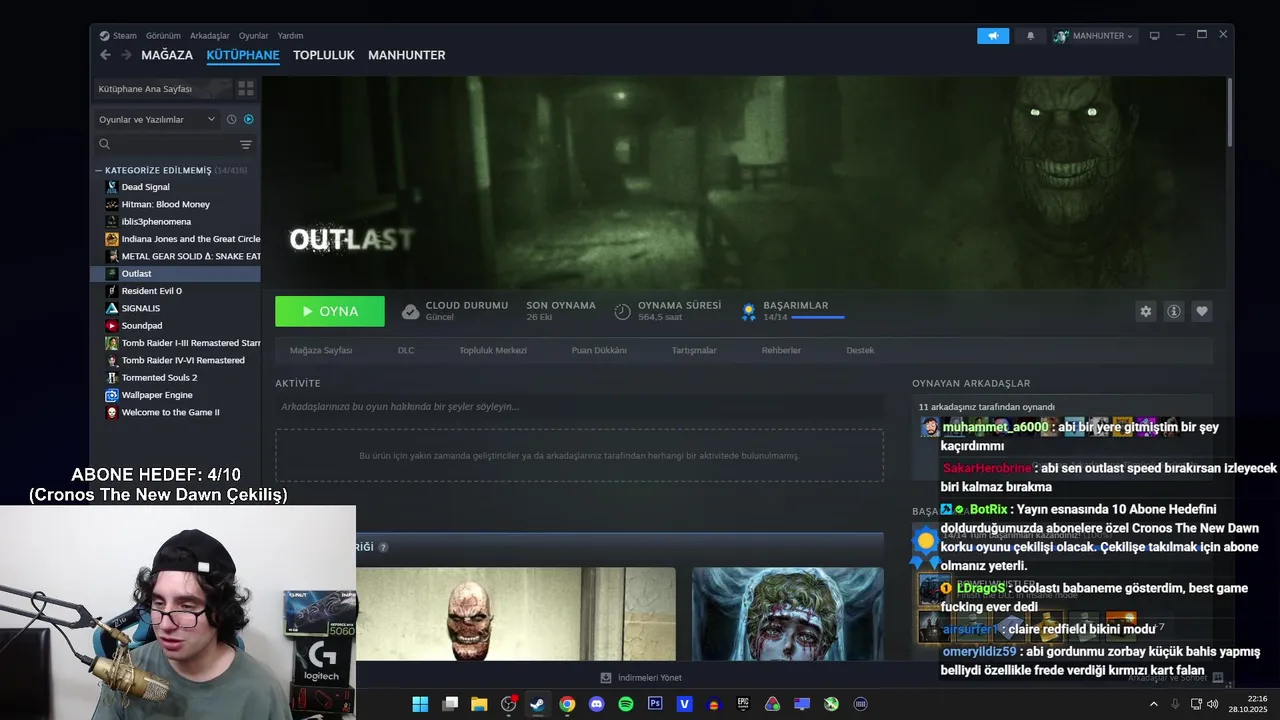Image resolution: width=1280 pixels, height=720 pixels.
Task: Click the play time clock icon
Action: [622, 311]
